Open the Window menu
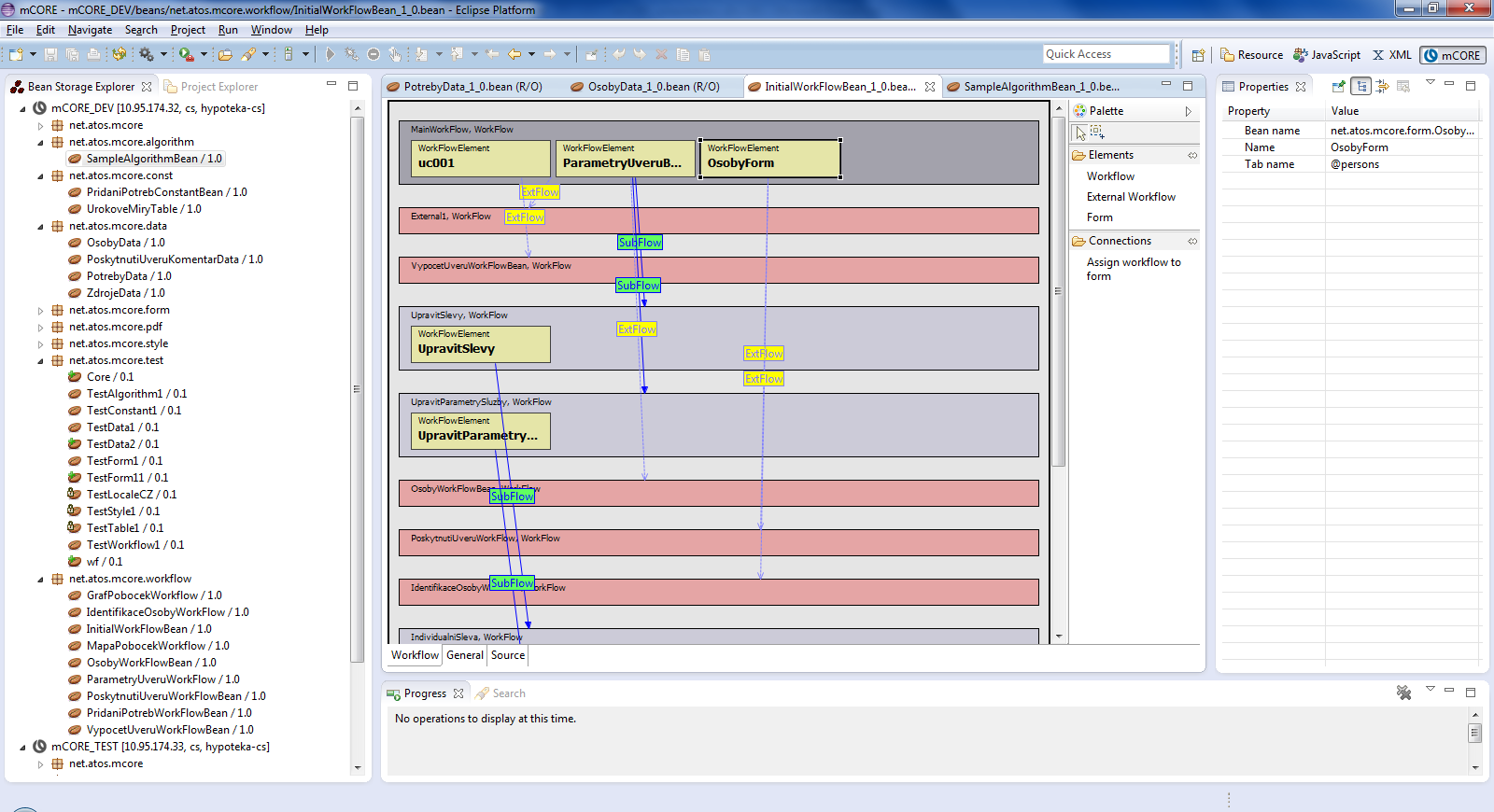 272,30
